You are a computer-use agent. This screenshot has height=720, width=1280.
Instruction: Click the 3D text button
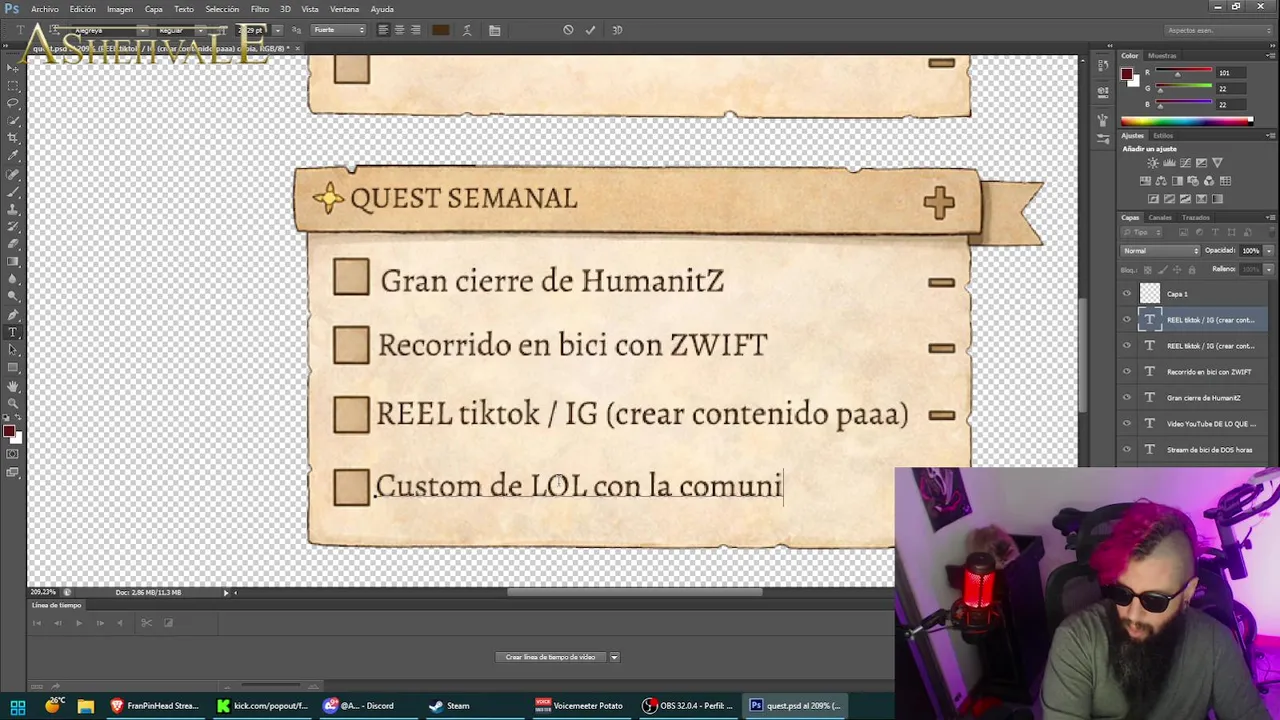coord(616,30)
